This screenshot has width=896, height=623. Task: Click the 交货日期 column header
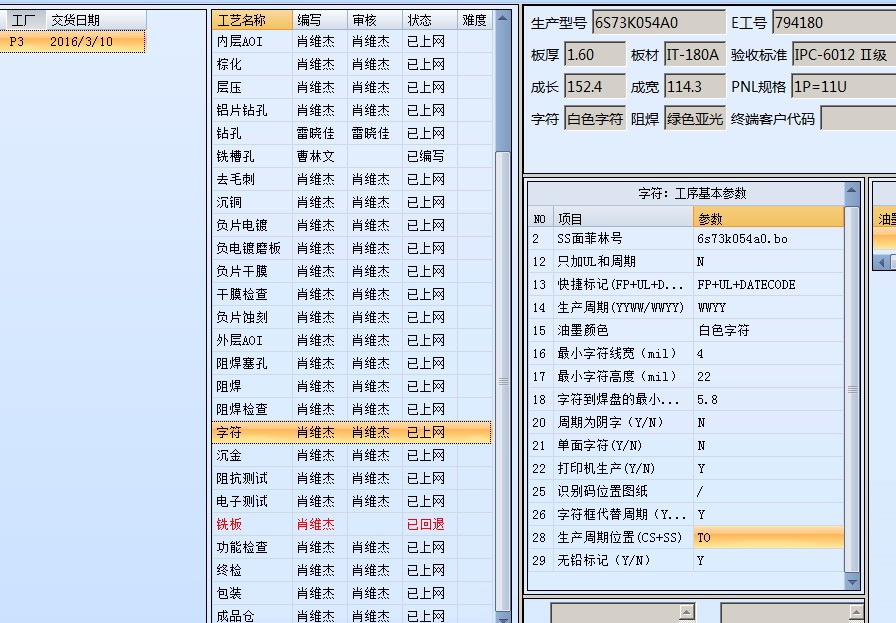tap(96, 20)
